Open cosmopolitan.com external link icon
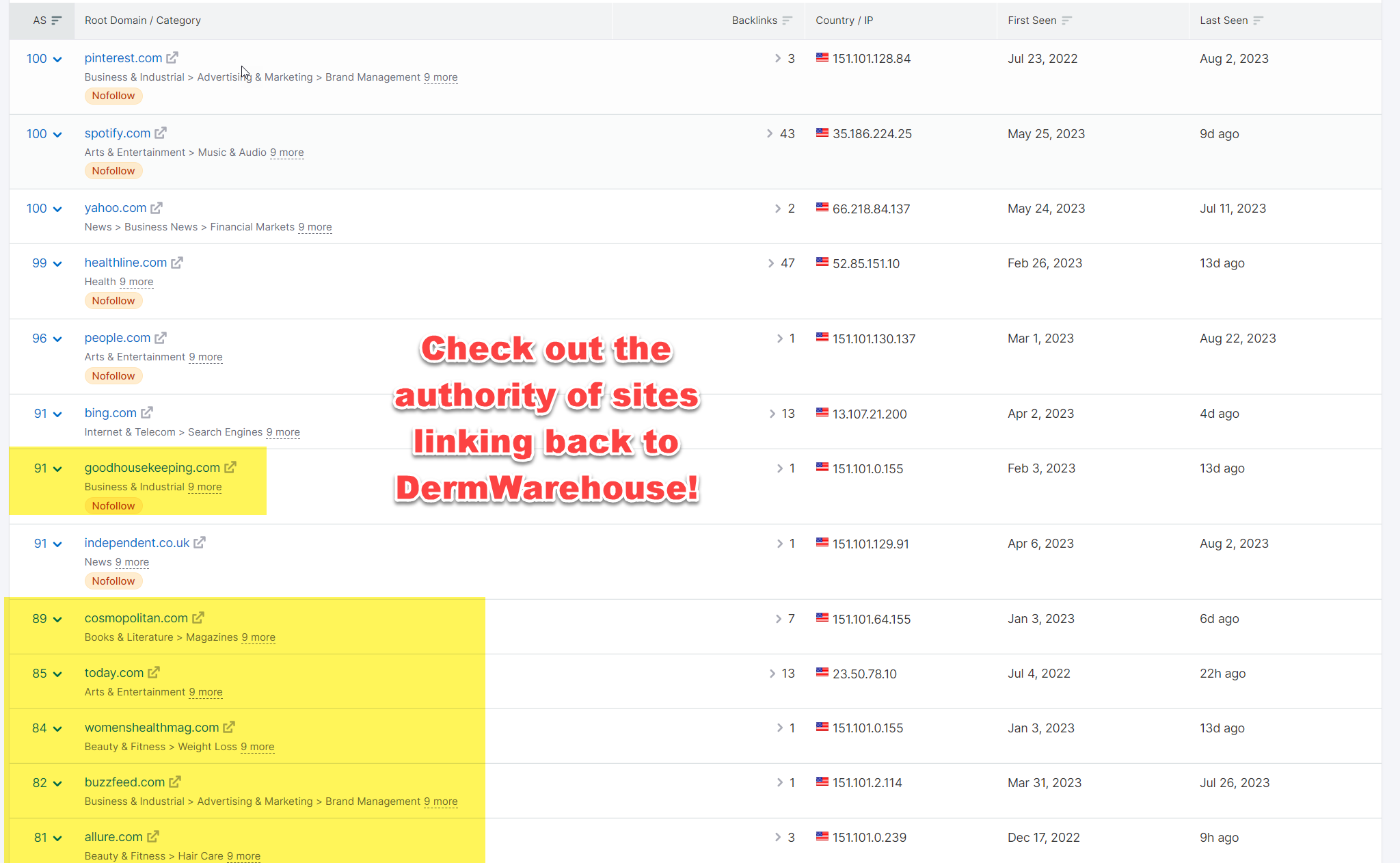1400x863 pixels. [x=198, y=618]
